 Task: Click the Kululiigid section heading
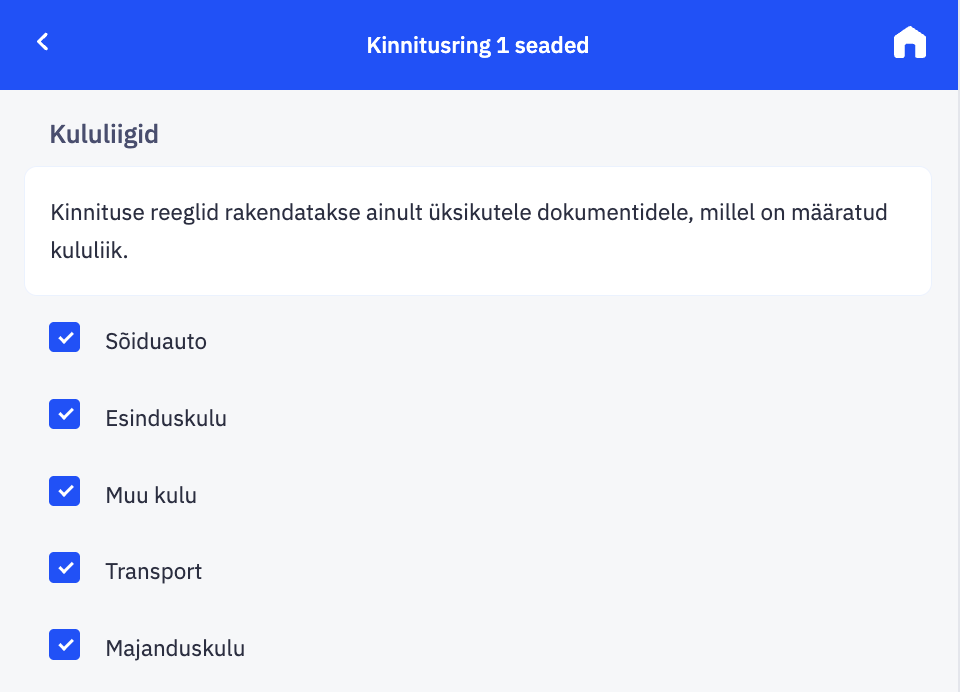103,134
